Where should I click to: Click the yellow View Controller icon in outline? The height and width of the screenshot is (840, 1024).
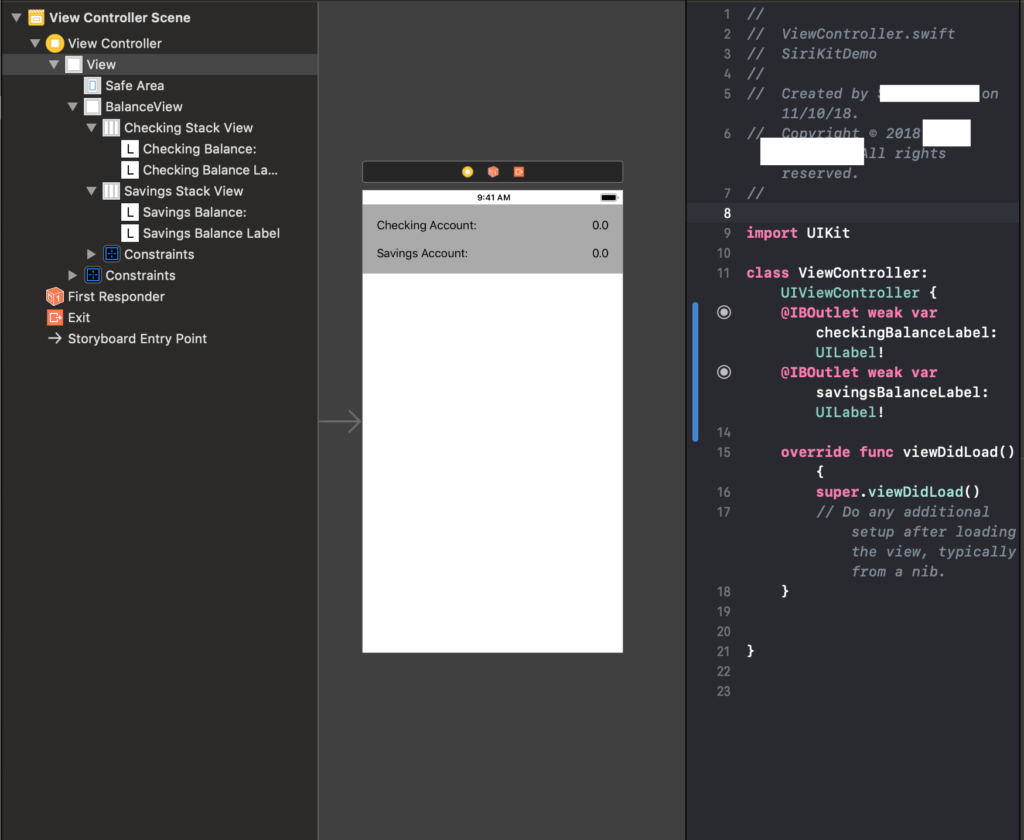tap(55, 43)
